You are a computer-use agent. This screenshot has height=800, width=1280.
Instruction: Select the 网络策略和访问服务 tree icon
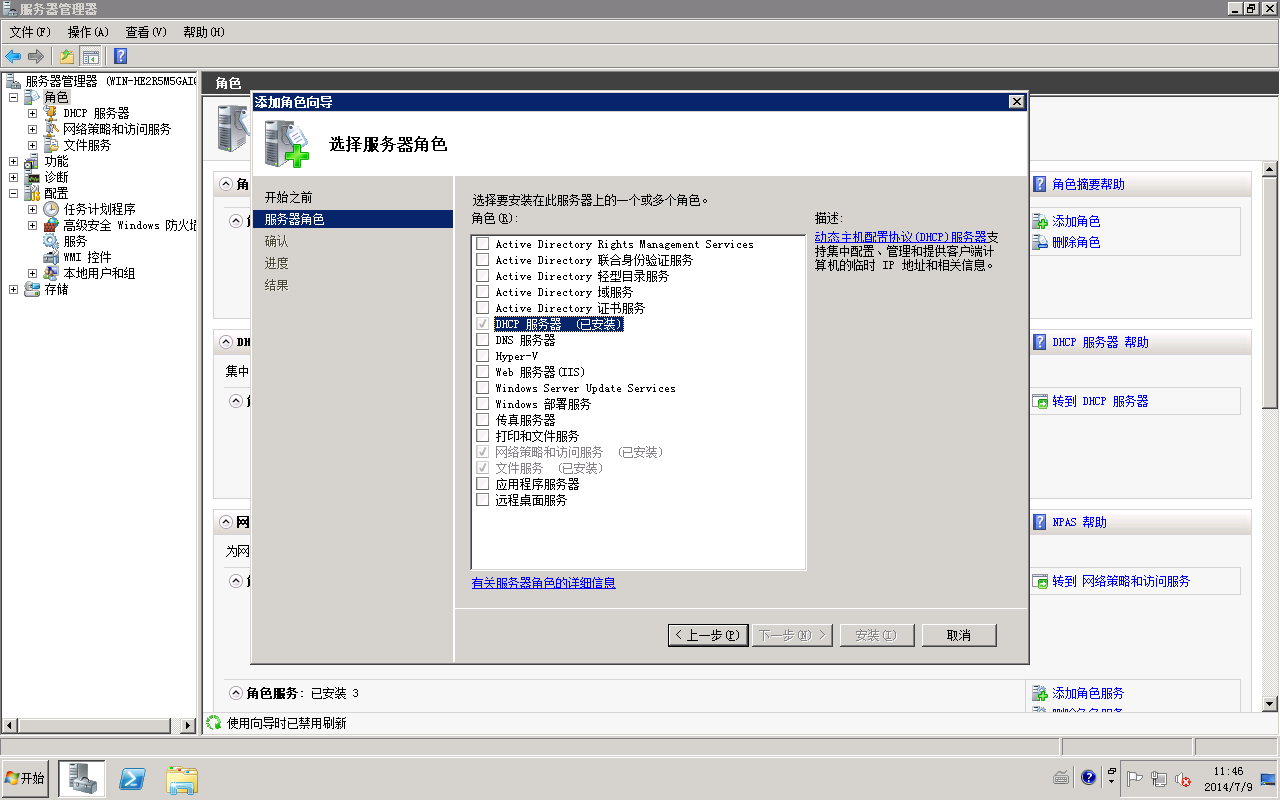(x=52, y=129)
